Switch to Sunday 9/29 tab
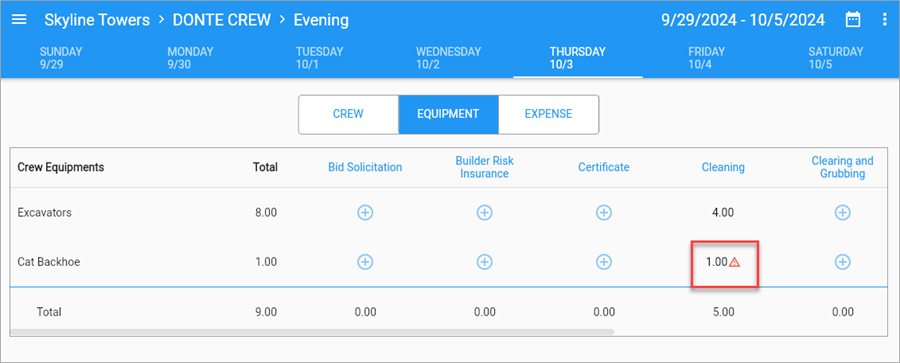The width and height of the screenshot is (900, 363). click(60, 57)
